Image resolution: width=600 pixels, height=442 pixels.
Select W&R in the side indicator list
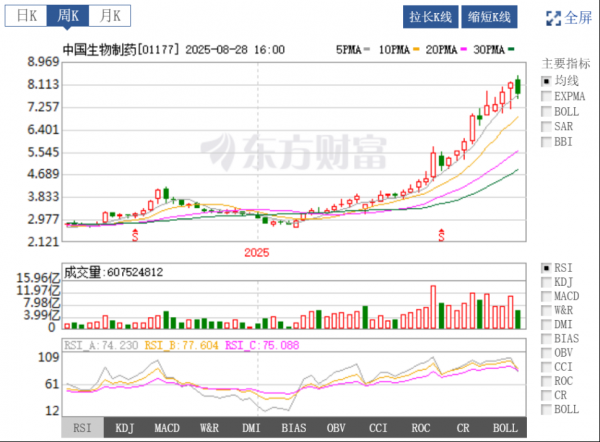click(x=546, y=310)
